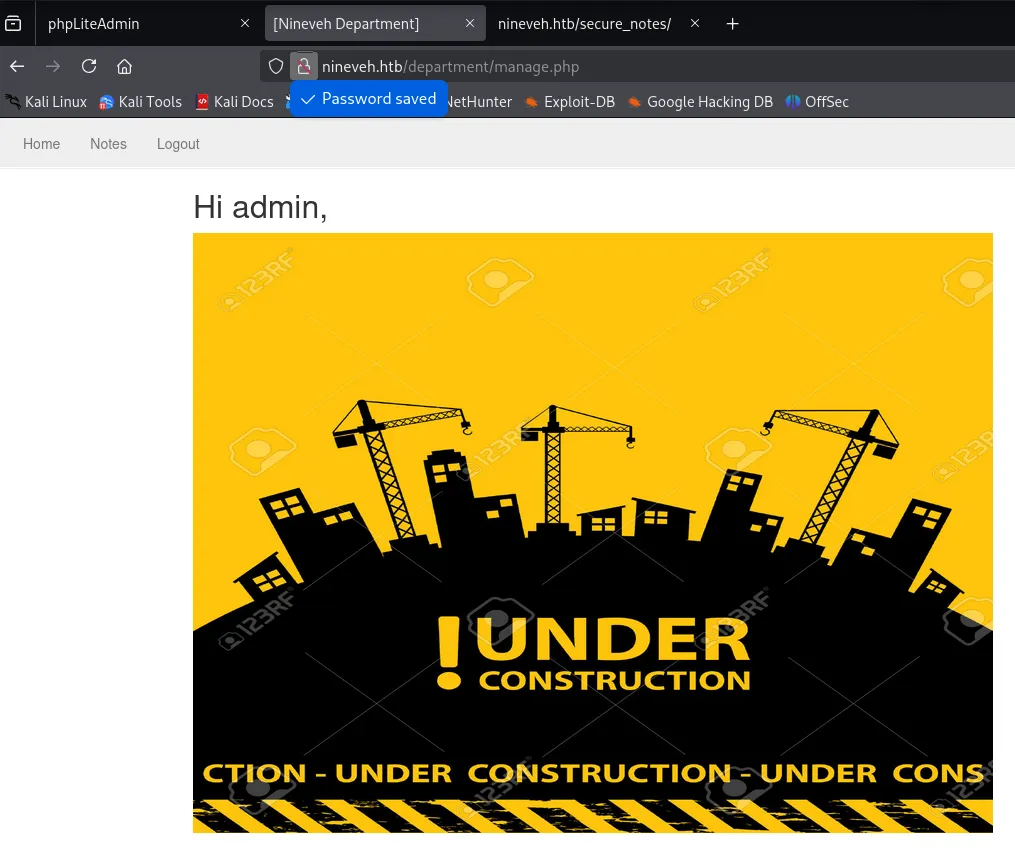The width and height of the screenshot is (1015, 852).
Task: Go to browser home icon
Action: (125, 67)
